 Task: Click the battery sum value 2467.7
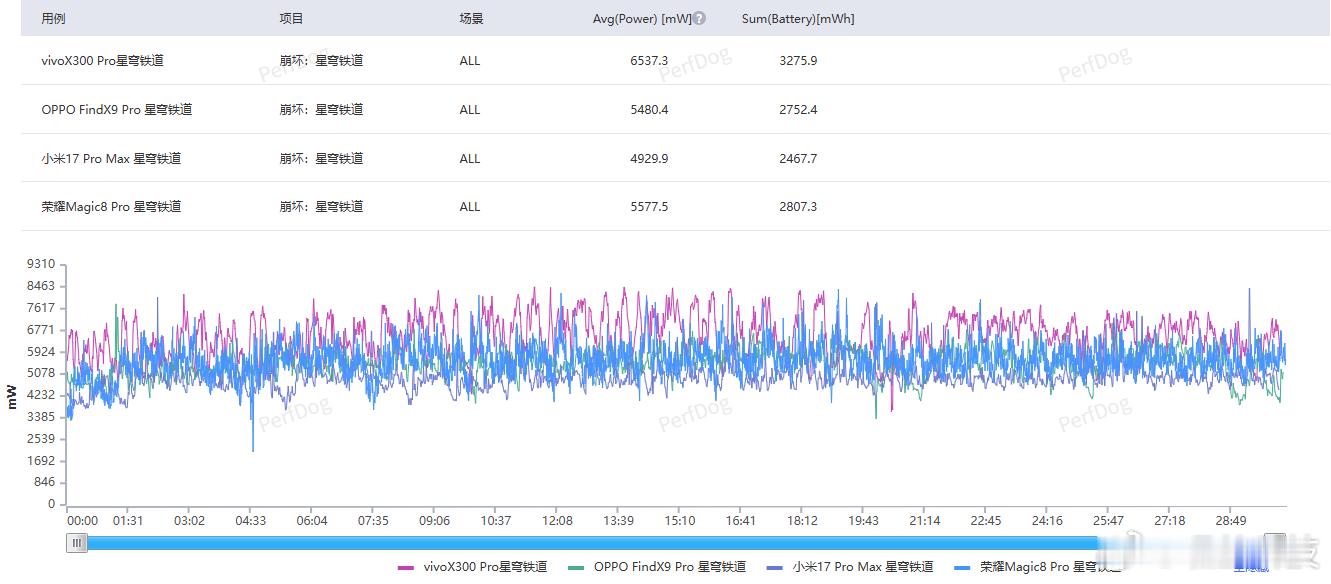[x=798, y=158]
